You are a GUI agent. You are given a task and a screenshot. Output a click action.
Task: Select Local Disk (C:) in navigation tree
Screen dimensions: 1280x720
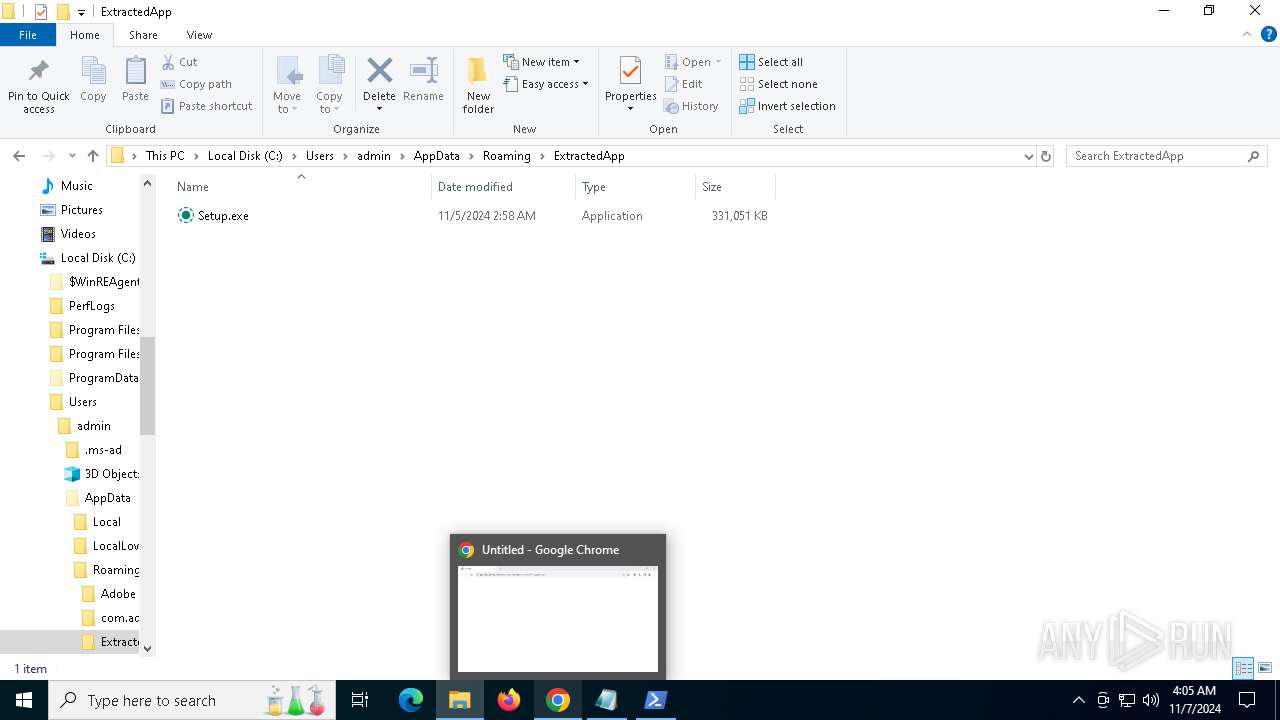[x=97, y=258]
